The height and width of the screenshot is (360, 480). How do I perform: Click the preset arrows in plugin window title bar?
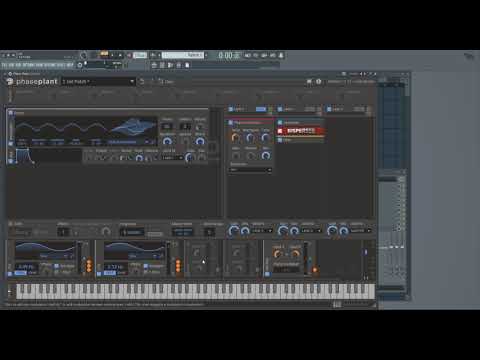click(x=362, y=74)
